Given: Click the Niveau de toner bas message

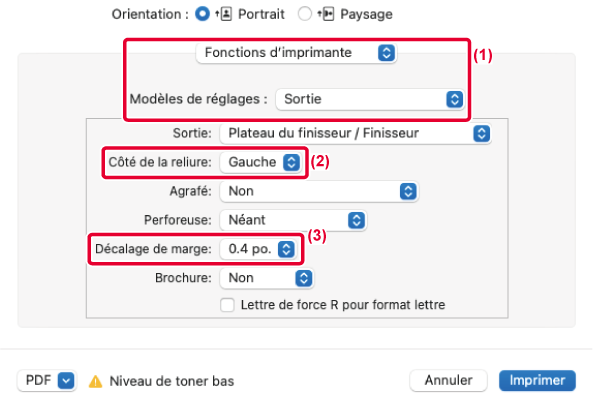Looking at the screenshot, I should coord(172,381).
